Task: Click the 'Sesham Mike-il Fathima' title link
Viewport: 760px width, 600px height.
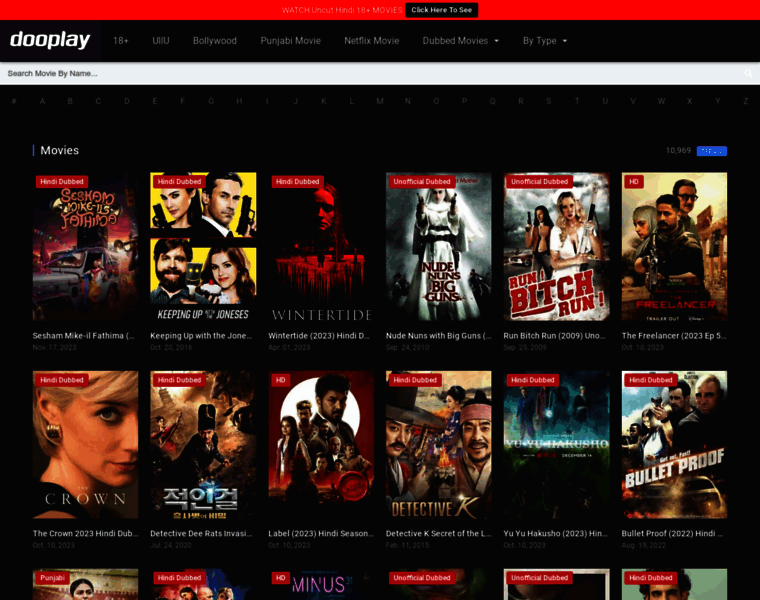Action: tap(83, 335)
